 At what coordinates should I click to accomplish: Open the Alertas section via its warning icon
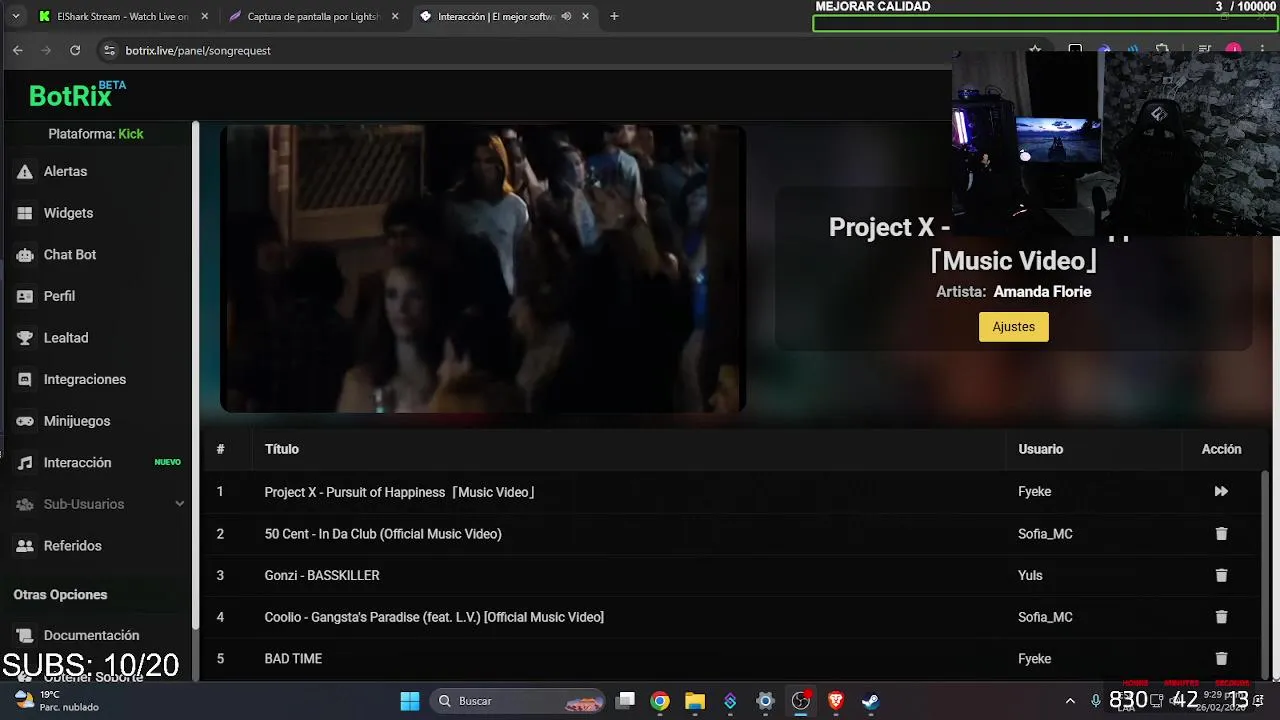point(25,172)
